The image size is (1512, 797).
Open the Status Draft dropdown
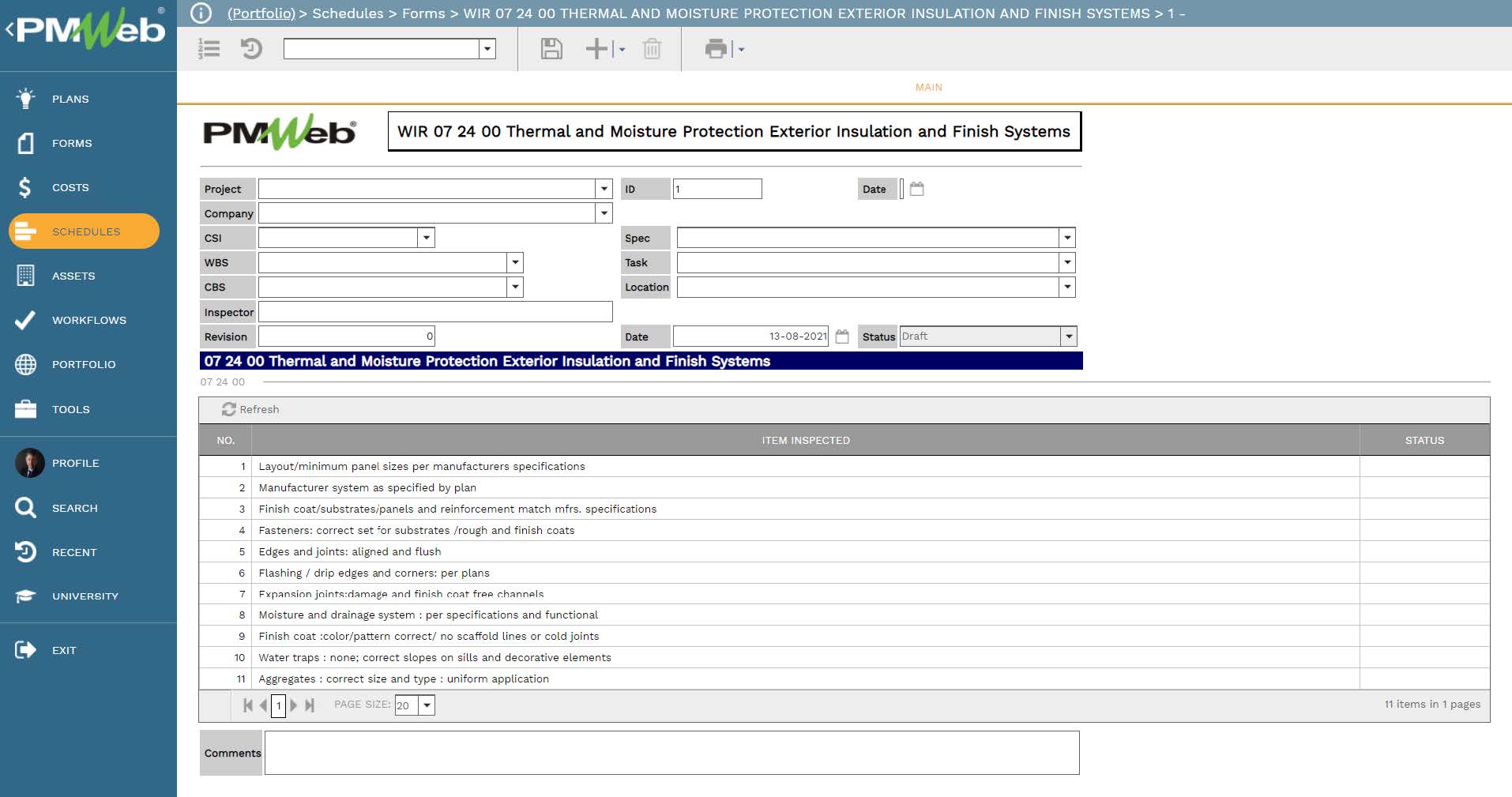click(x=1068, y=336)
